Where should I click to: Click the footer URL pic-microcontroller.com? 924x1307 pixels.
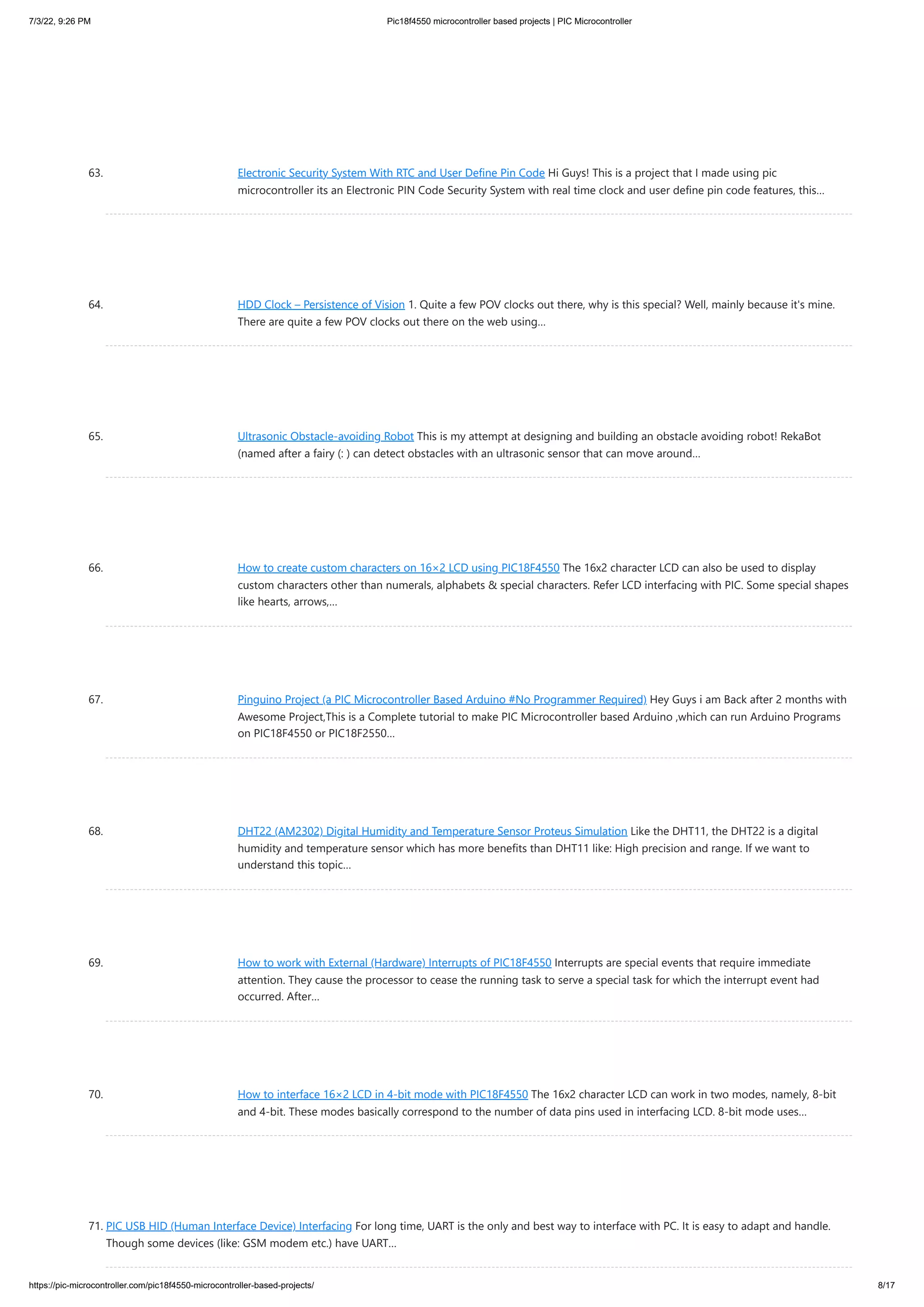[x=171, y=1285]
